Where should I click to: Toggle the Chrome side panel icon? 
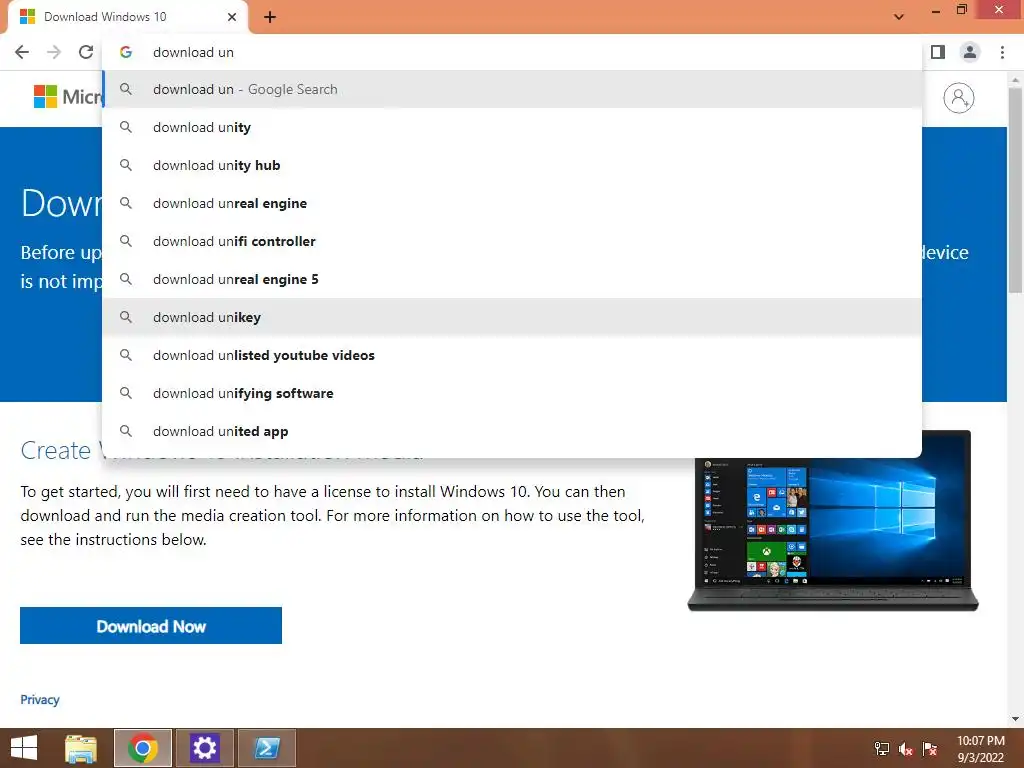click(938, 52)
